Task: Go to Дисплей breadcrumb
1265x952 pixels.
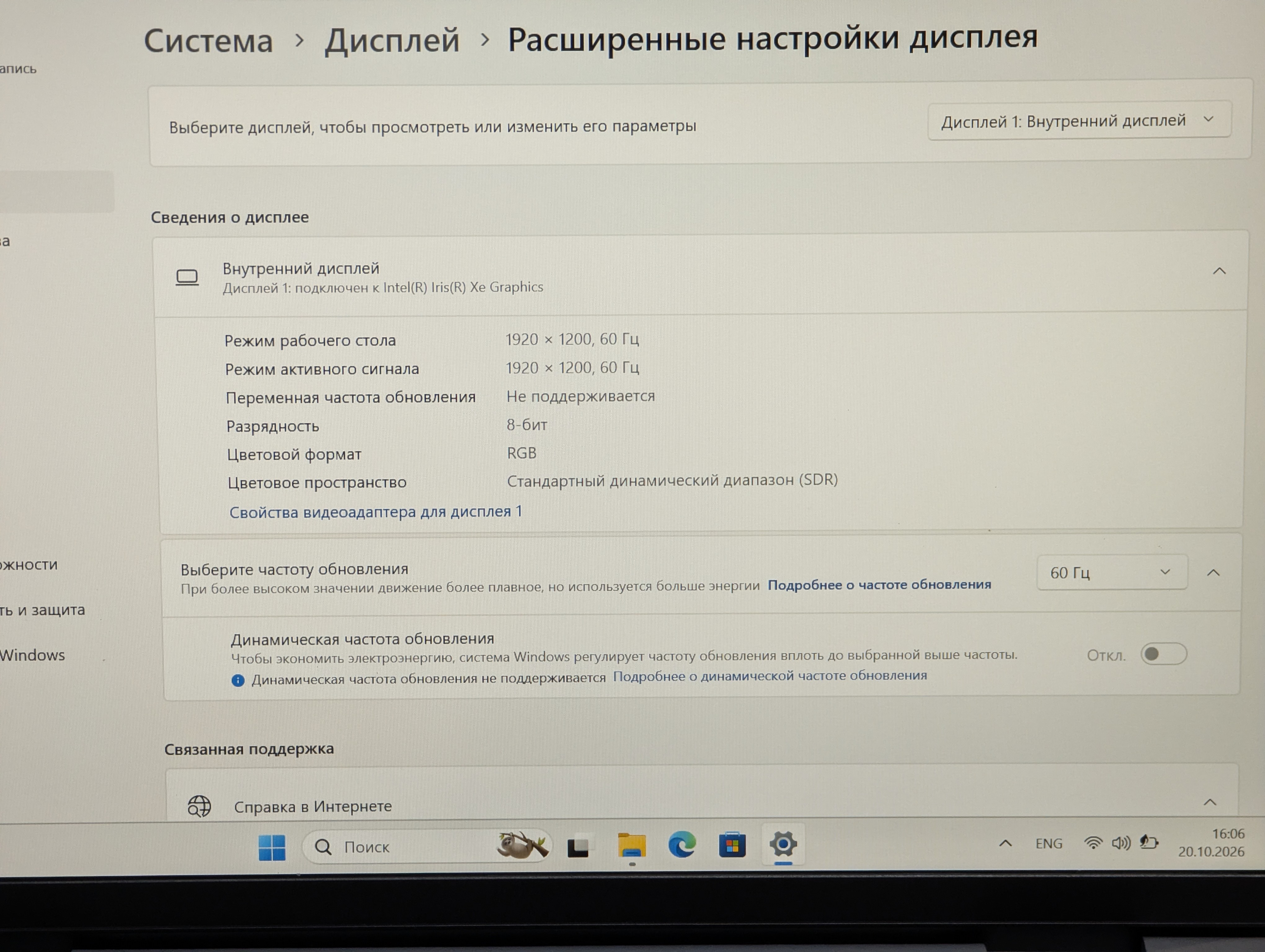Action: 392,41
